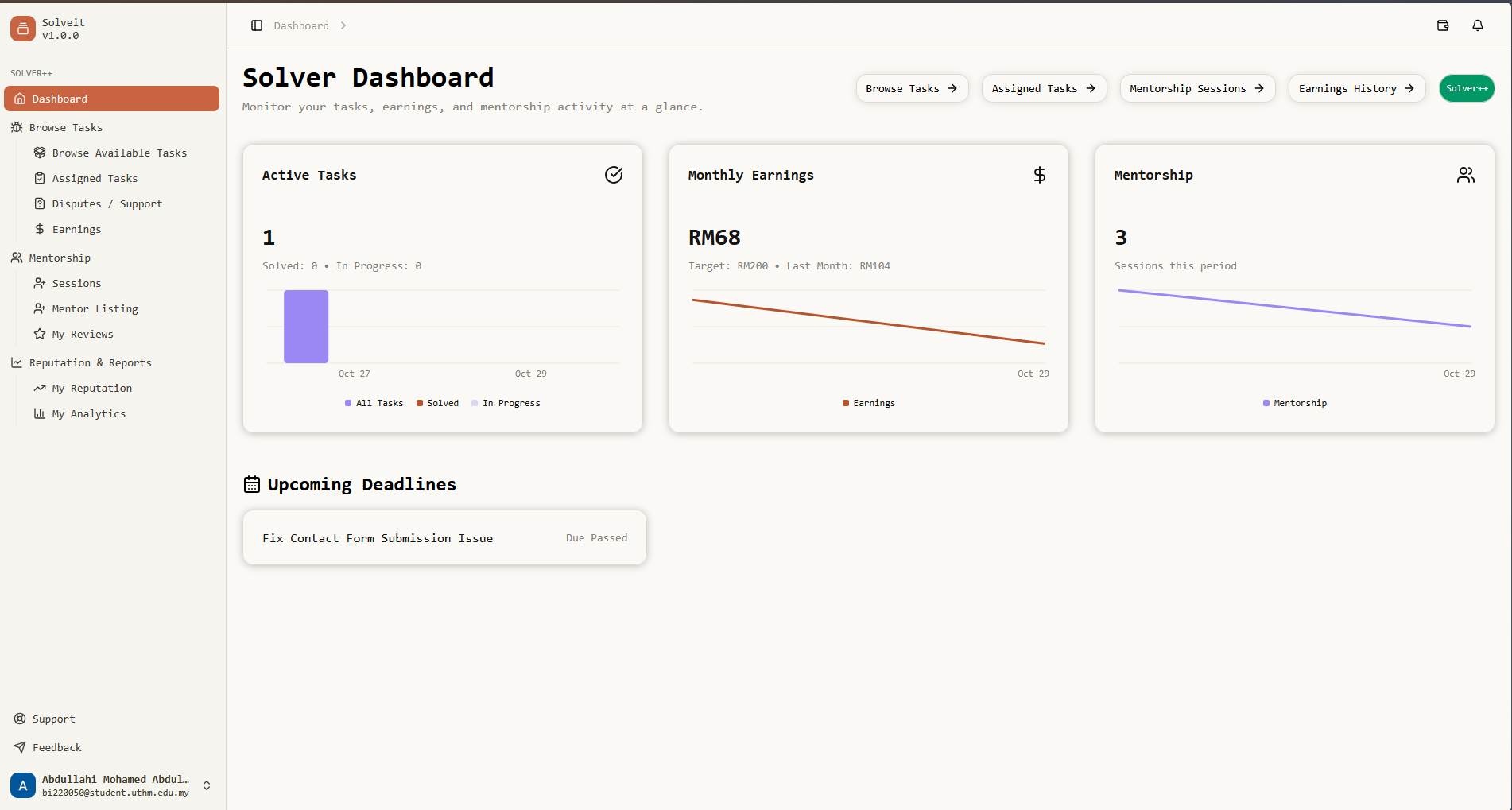
Task: Click the notification bell icon
Action: pyautogui.click(x=1478, y=25)
